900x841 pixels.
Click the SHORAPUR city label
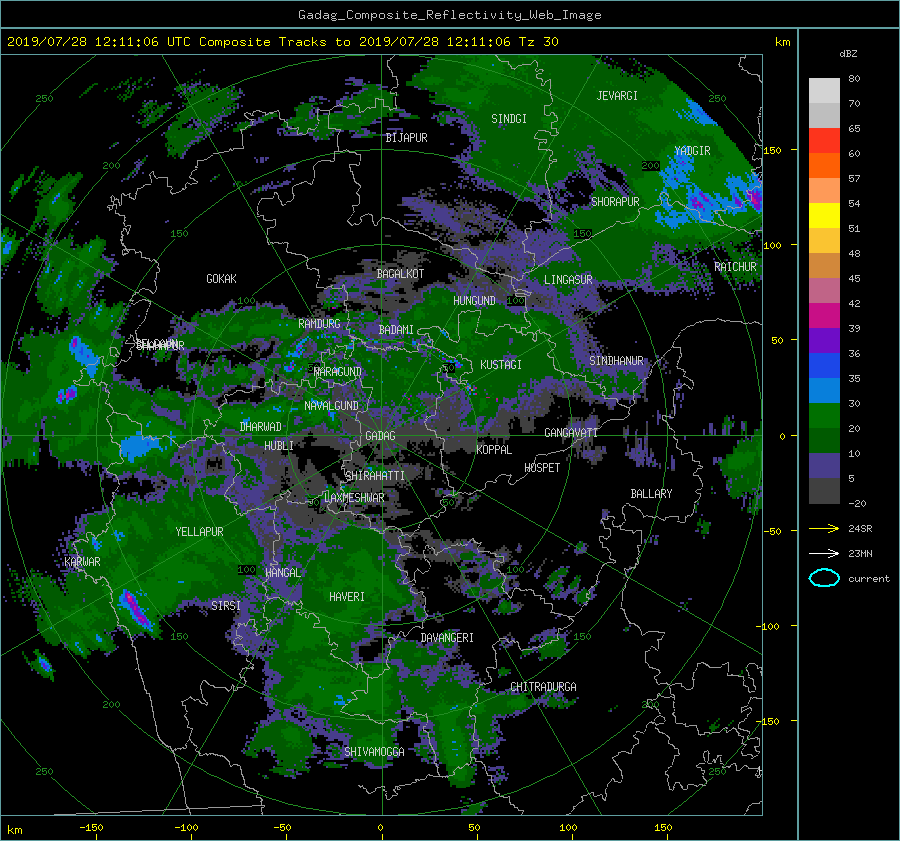click(615, 202)
